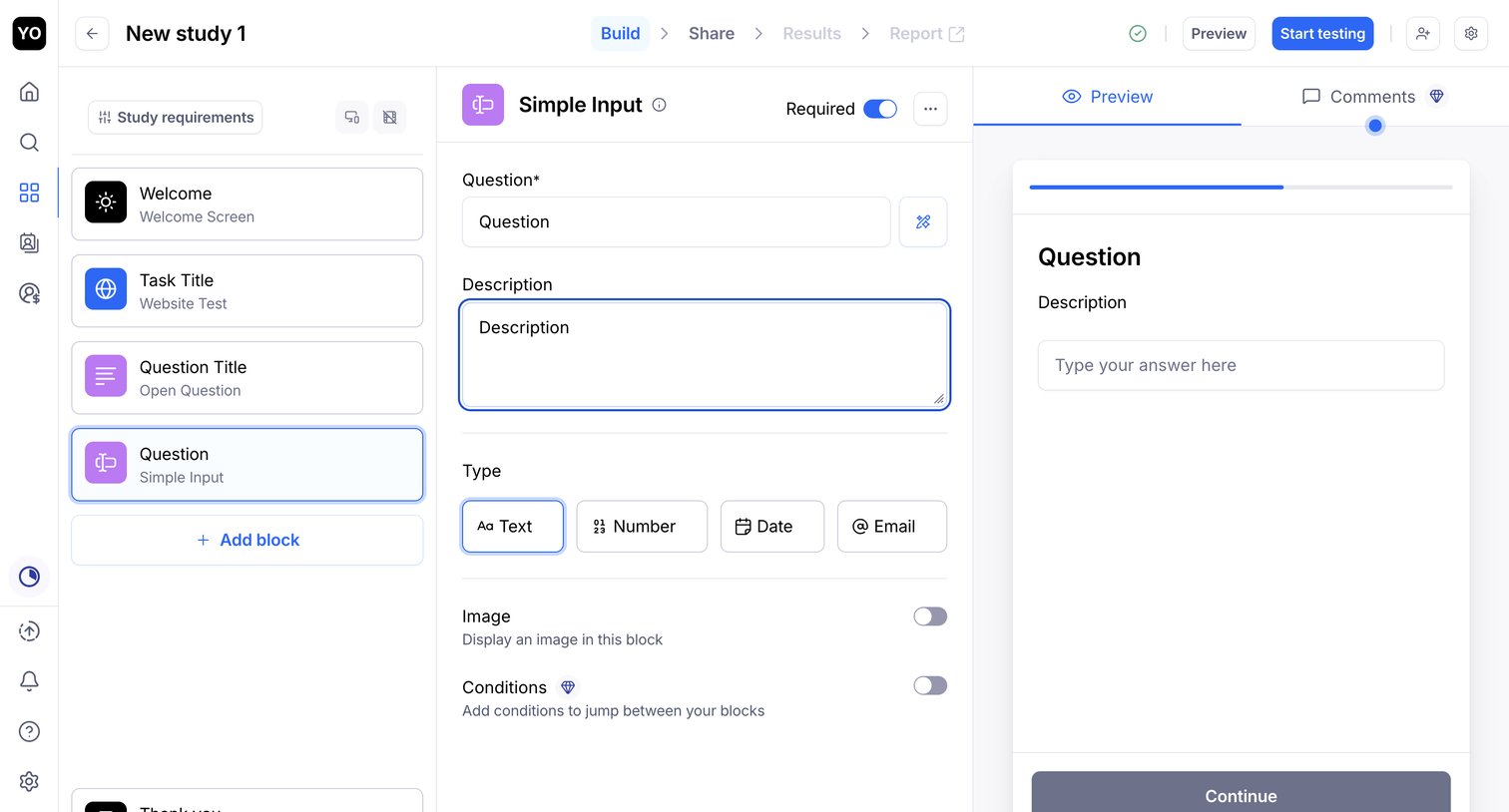Click the 'Display an image in this block' text

click(x=562, y=639)
